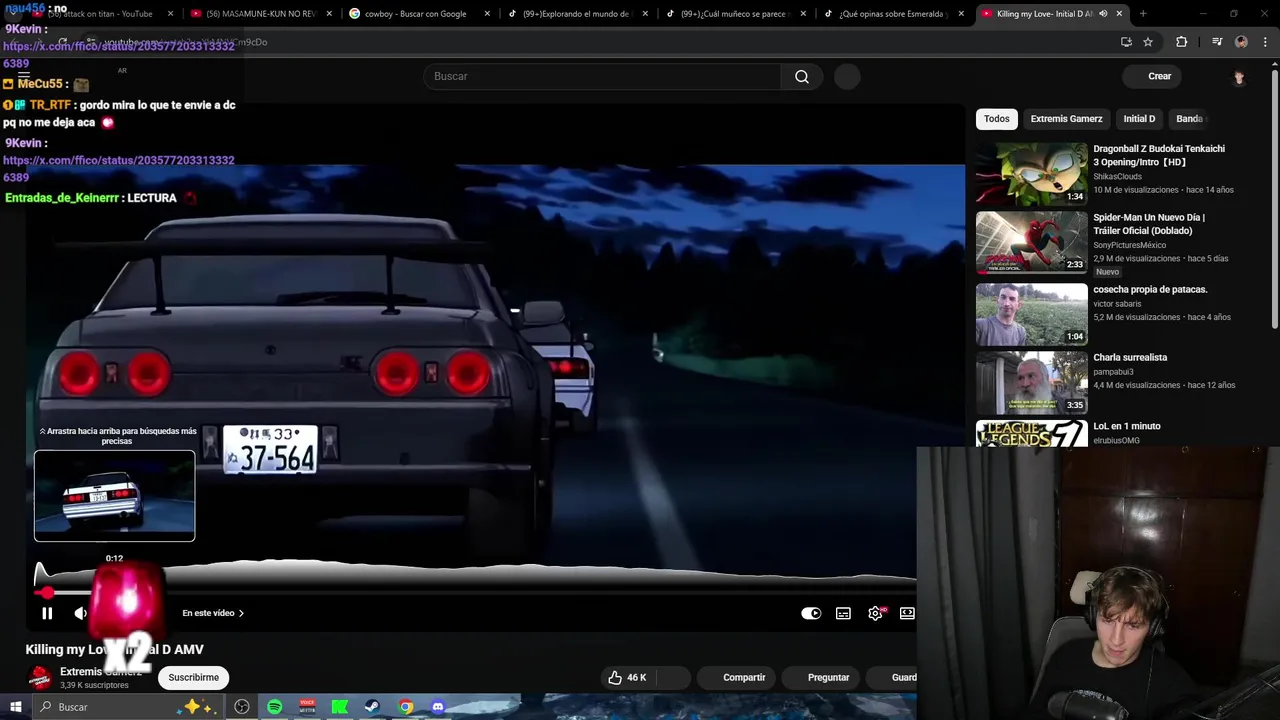Open 'LoL en 1 minuto' video title
This screenshot has width=1280, height=720.
pyautogui.click(x=1127, y=426)
